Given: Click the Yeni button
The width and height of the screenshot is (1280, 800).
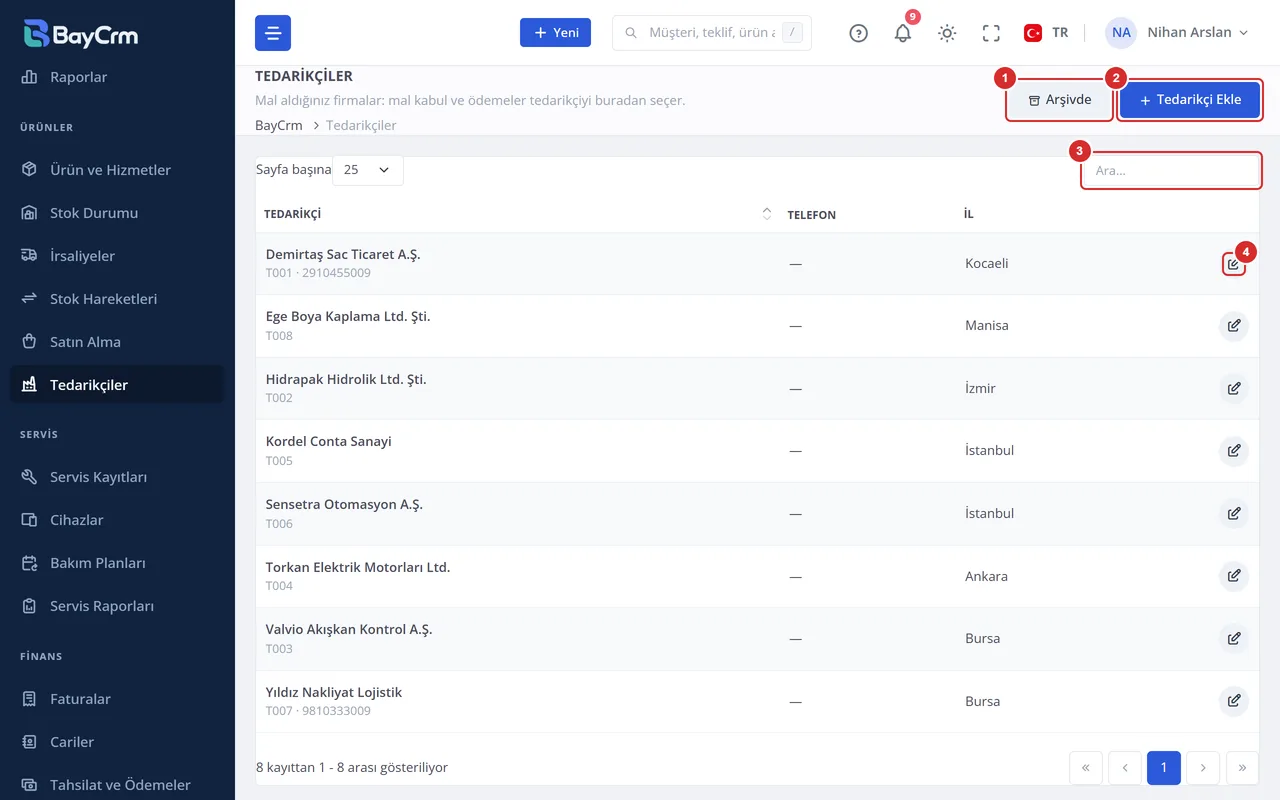Looking at the screenshot, I should pyautogui.click(x=555, y=33).
